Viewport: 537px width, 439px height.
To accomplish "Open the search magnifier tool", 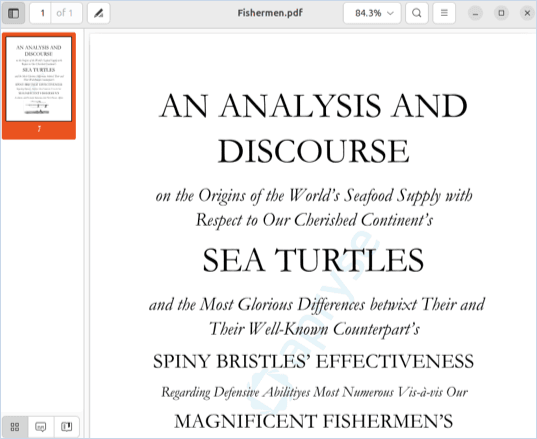I will (417, 13).
